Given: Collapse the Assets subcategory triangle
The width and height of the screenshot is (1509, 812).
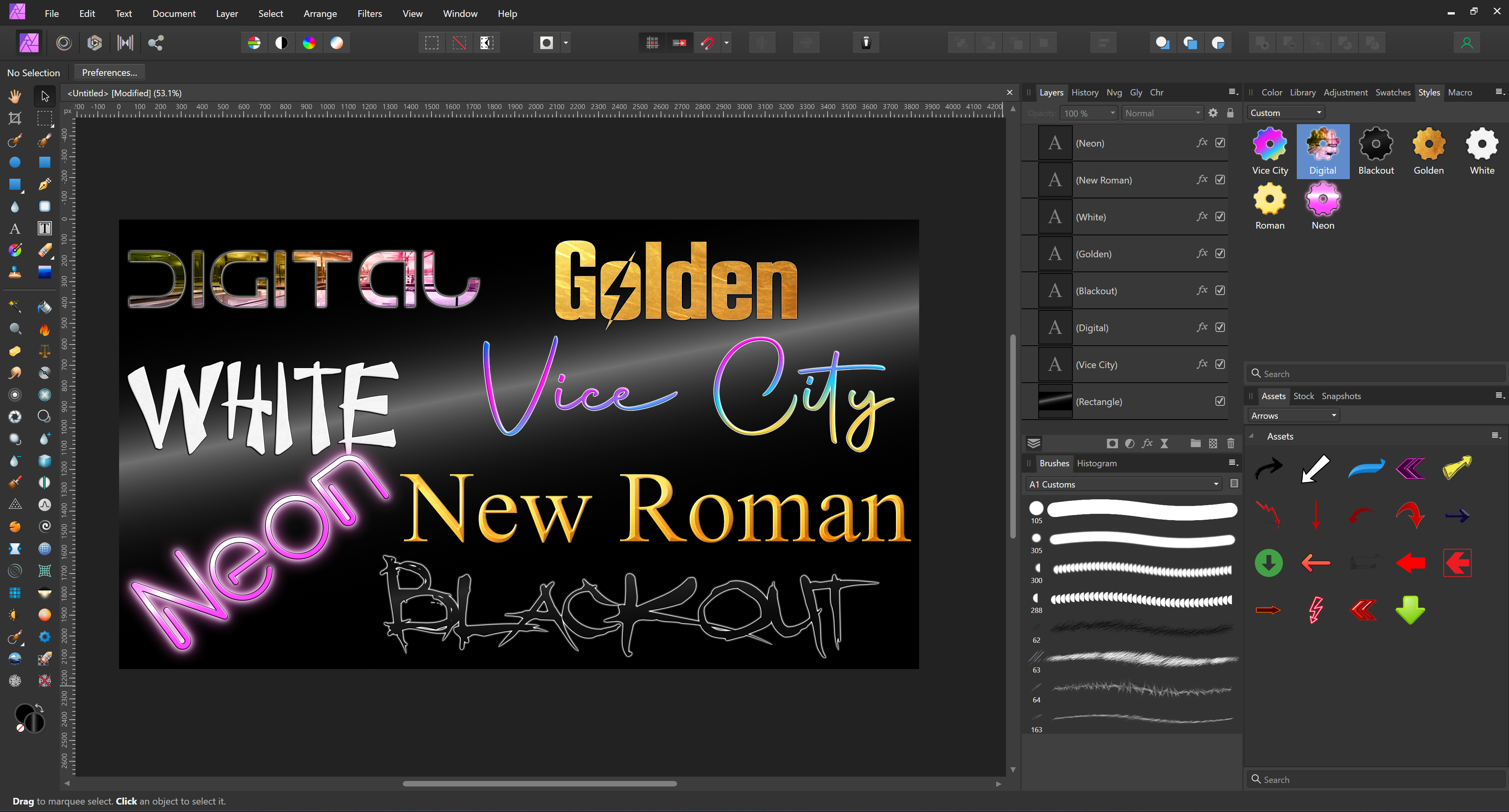Looking at the screenshot, I should coord(1252,436).
